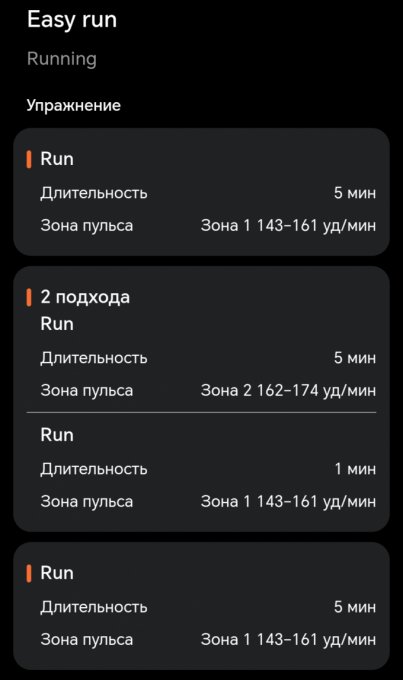The height and width of the screenshot is (680, 403).
Task: Edit last Run duration 5 мин
Action: pyautogui.click(x=354, y=607)
